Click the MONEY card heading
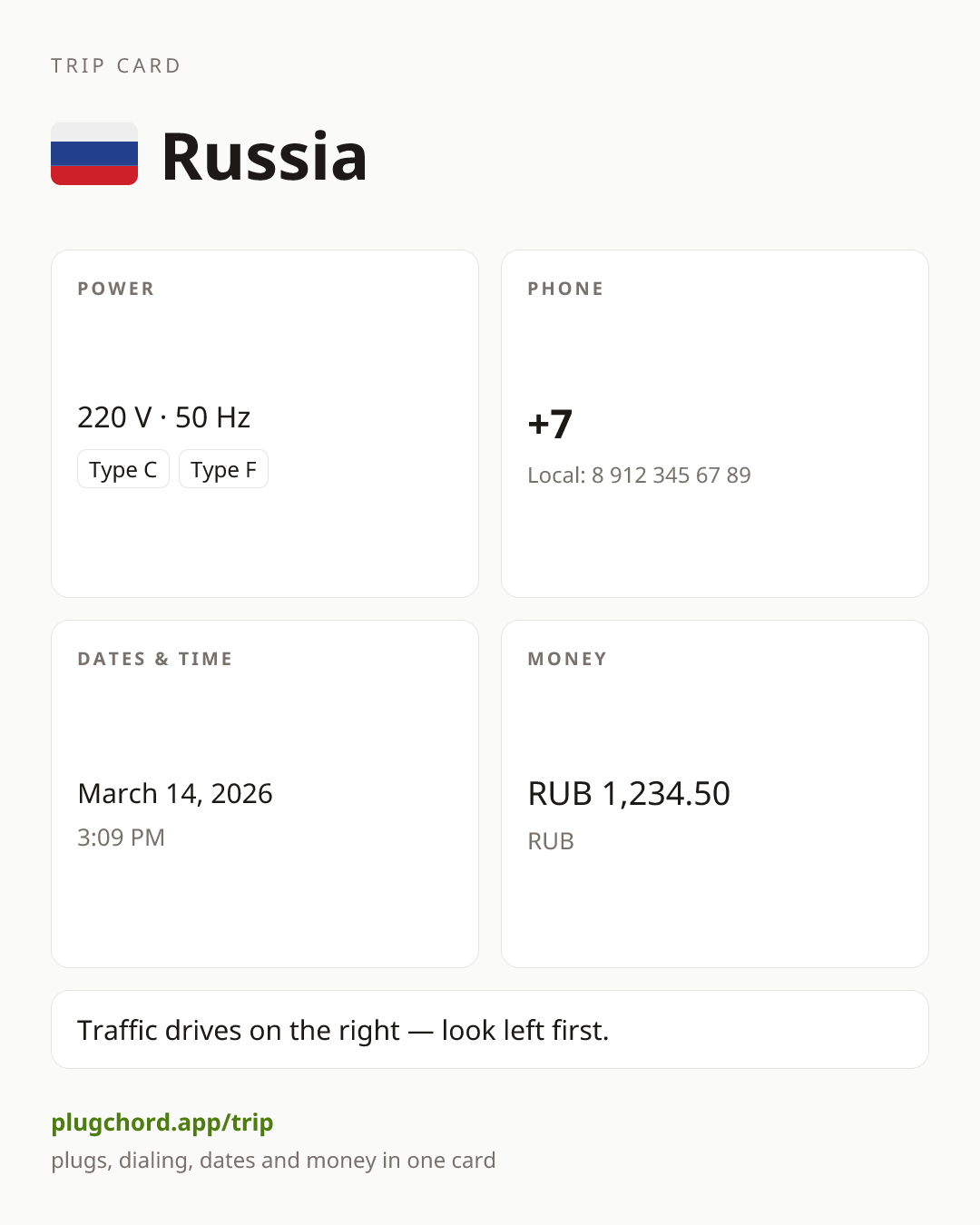Screen dimensions: 980x1225 click(567, 659)
